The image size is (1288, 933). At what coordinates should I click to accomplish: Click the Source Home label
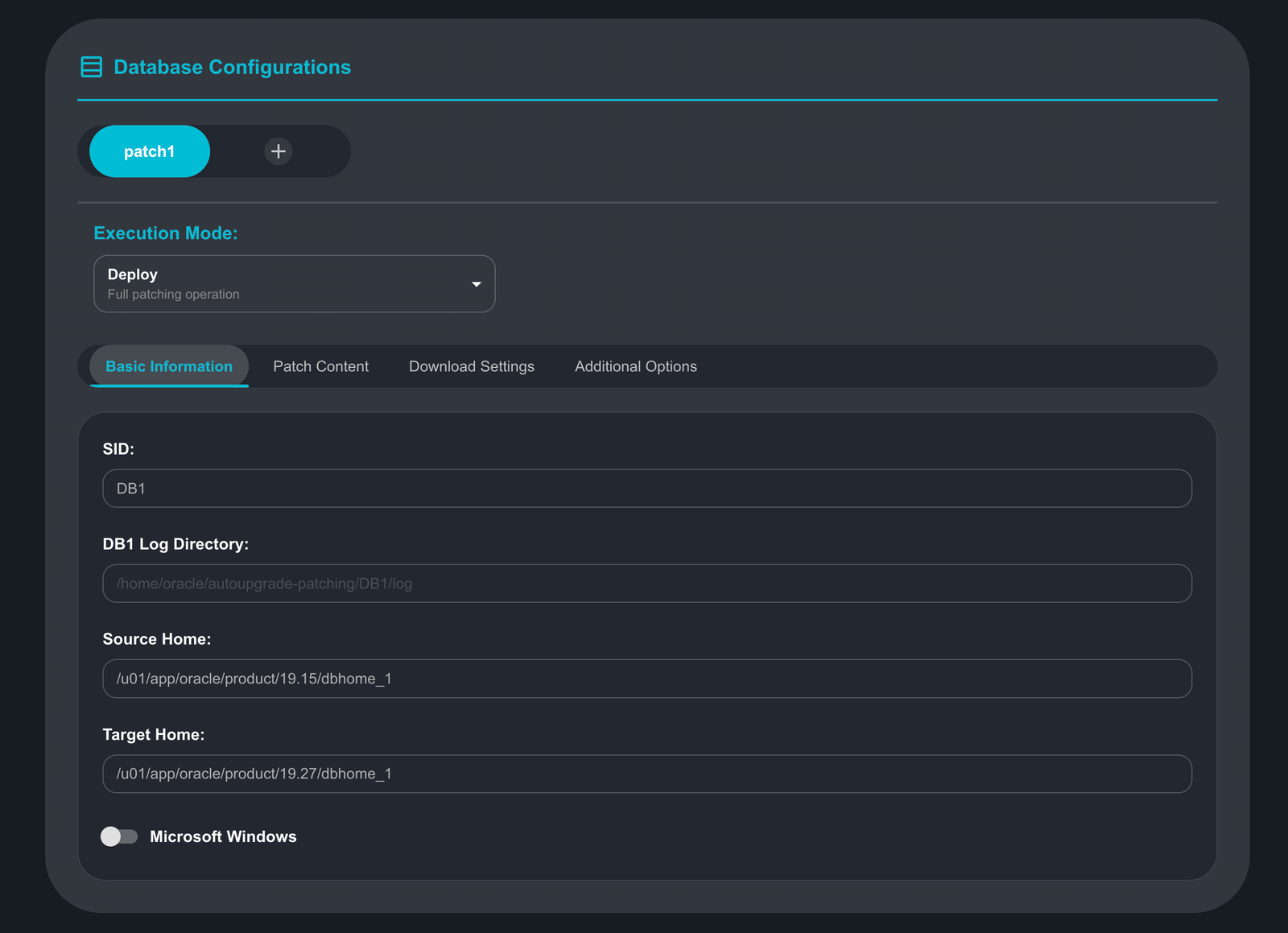[157, 639]
